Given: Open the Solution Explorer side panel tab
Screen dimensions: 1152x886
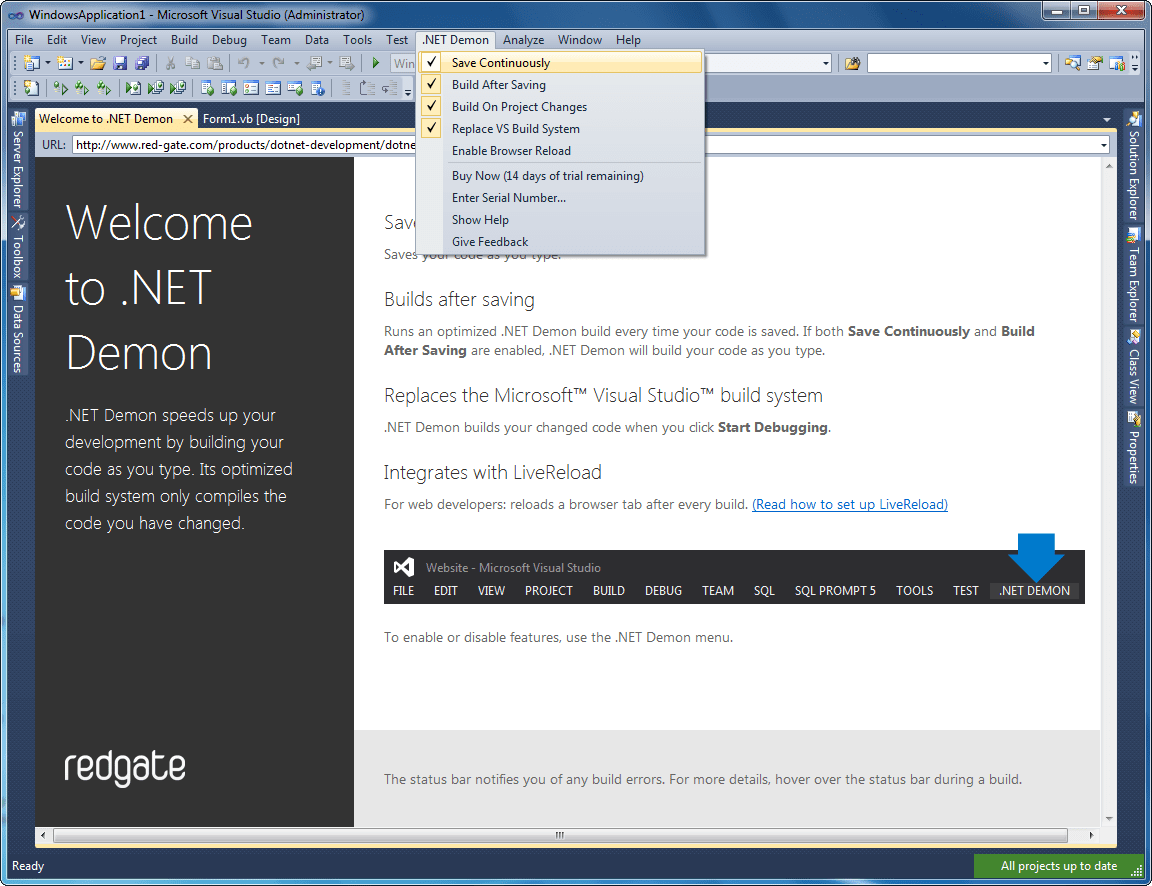Looking at the screenshot, I should click(x=1134, y=166).
